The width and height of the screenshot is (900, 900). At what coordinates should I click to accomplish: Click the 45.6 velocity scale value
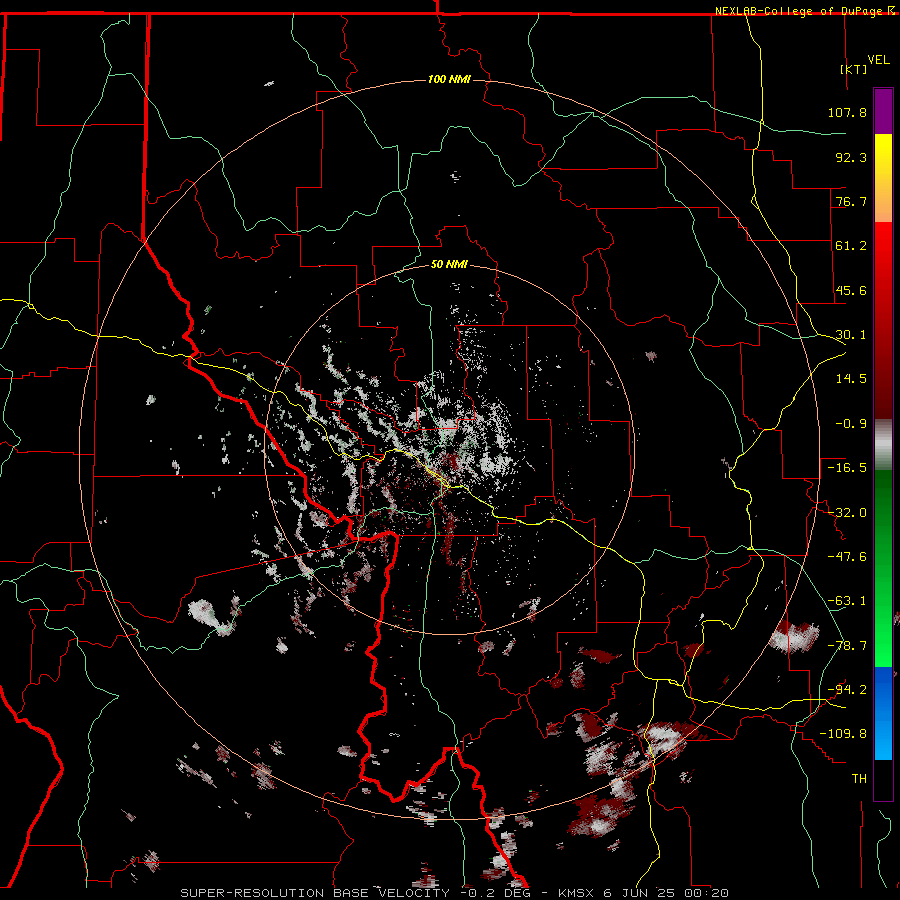(x=851, y=290)
